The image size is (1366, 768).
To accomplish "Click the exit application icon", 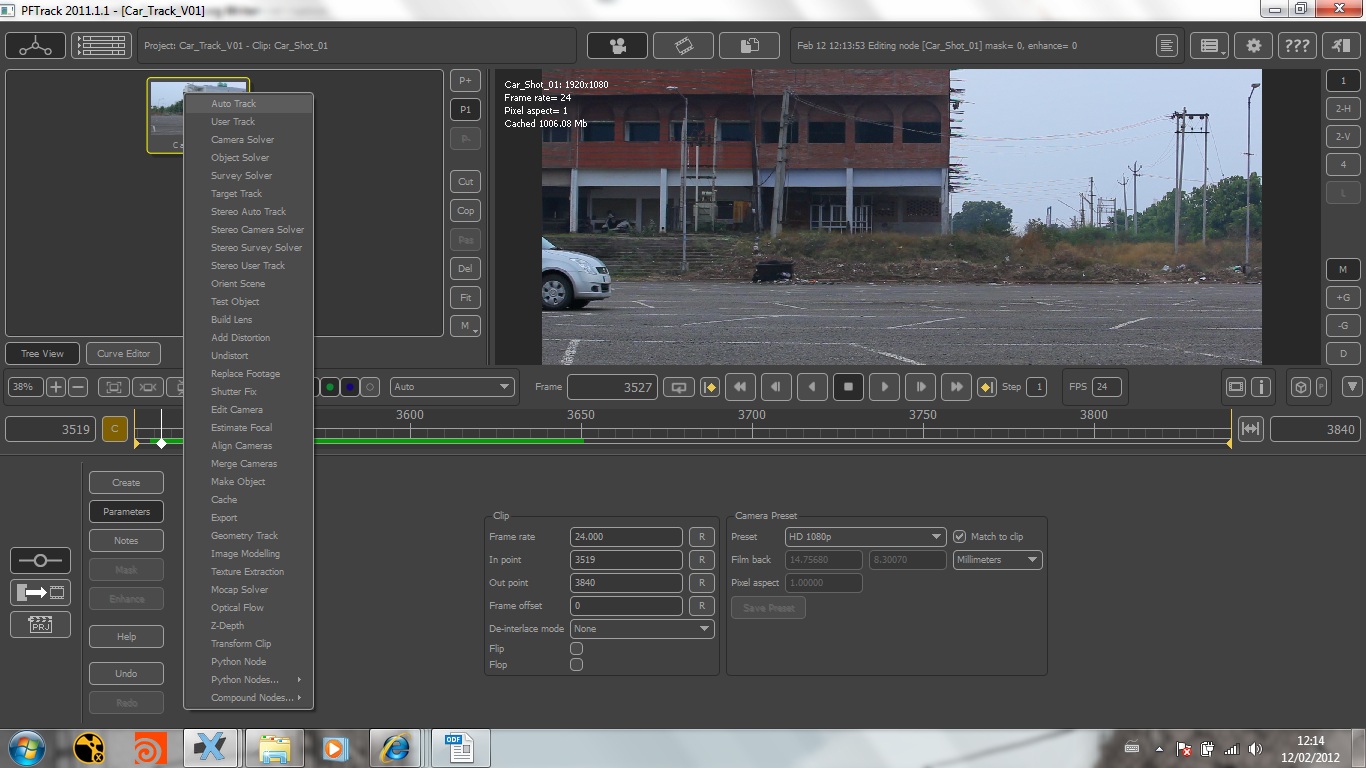I will click(x=1341, y=45).
